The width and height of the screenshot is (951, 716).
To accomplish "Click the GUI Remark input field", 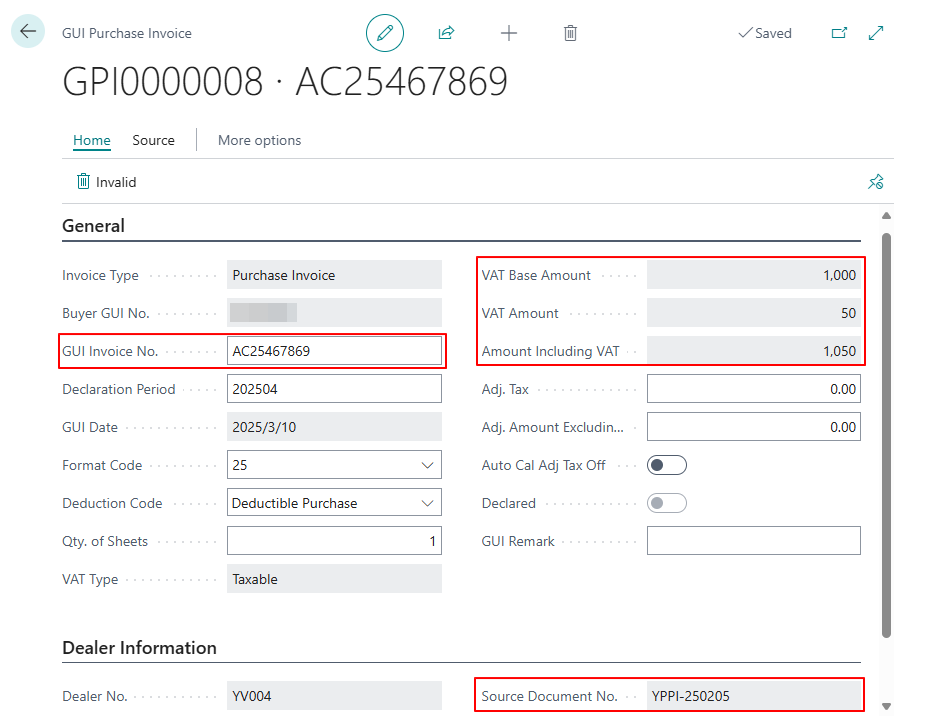I will pyautogui.click(x=753, y=541).
